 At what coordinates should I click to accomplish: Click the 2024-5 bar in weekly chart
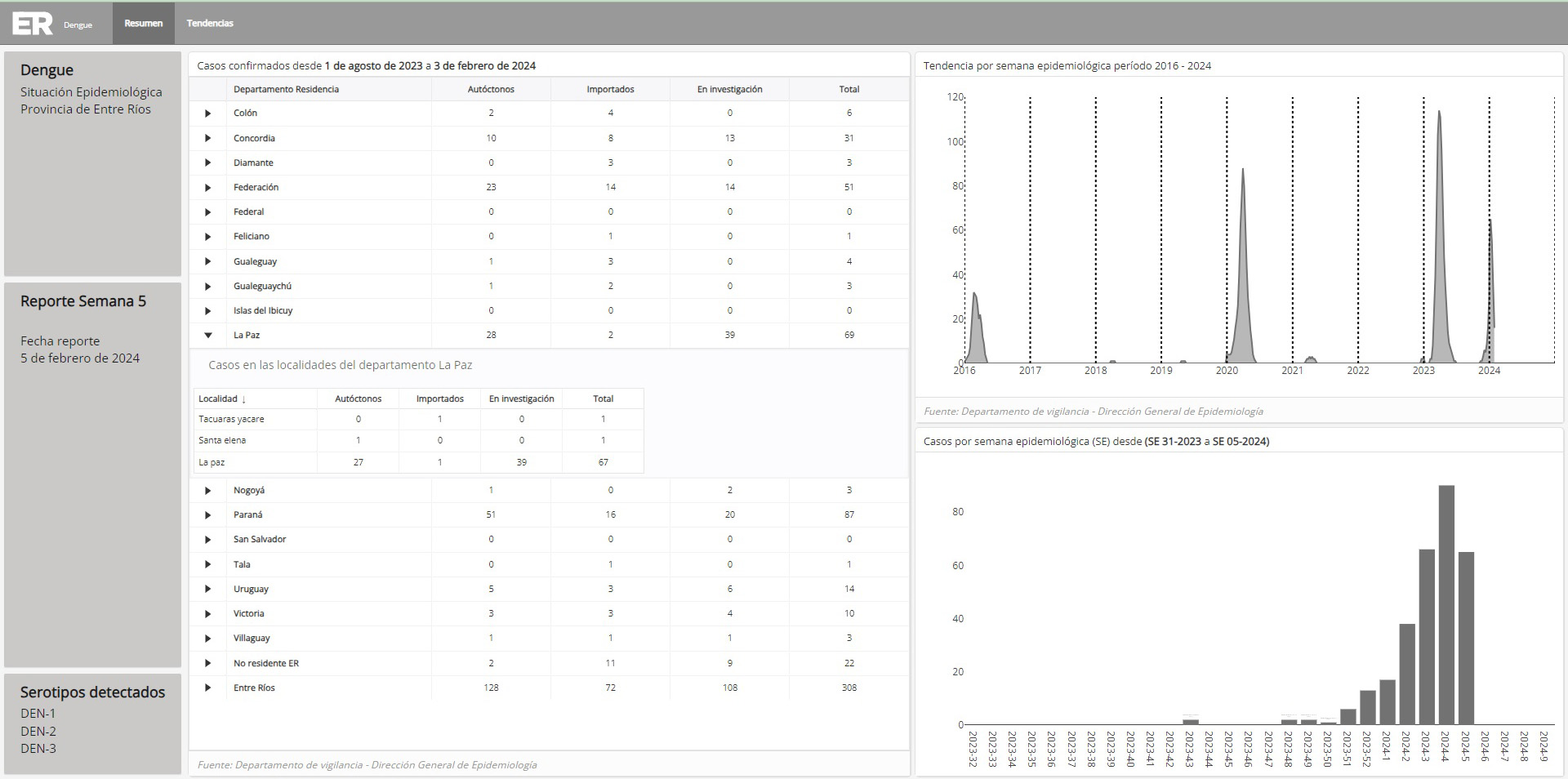[x=1466, y=639]
